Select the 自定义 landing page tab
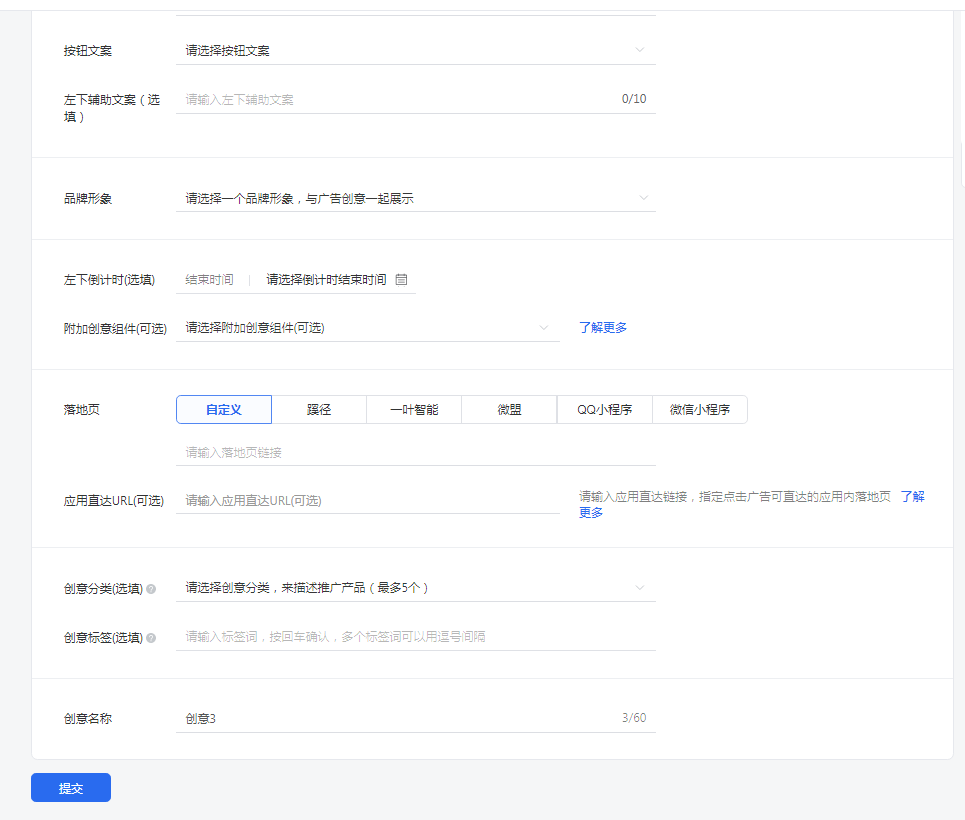 pyautogui.click(x=224, y=410)
